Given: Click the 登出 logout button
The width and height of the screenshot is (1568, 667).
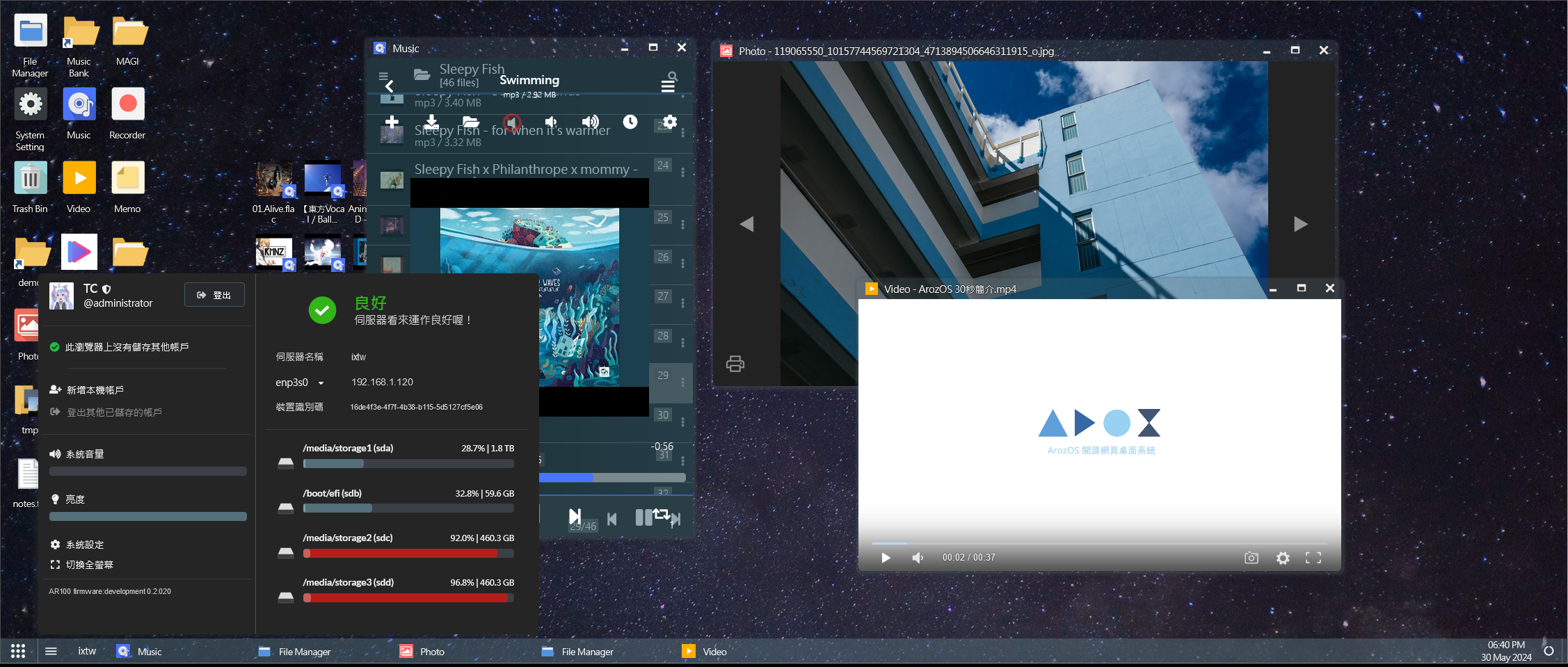Looking at the screenshot, I should point(214,295).
